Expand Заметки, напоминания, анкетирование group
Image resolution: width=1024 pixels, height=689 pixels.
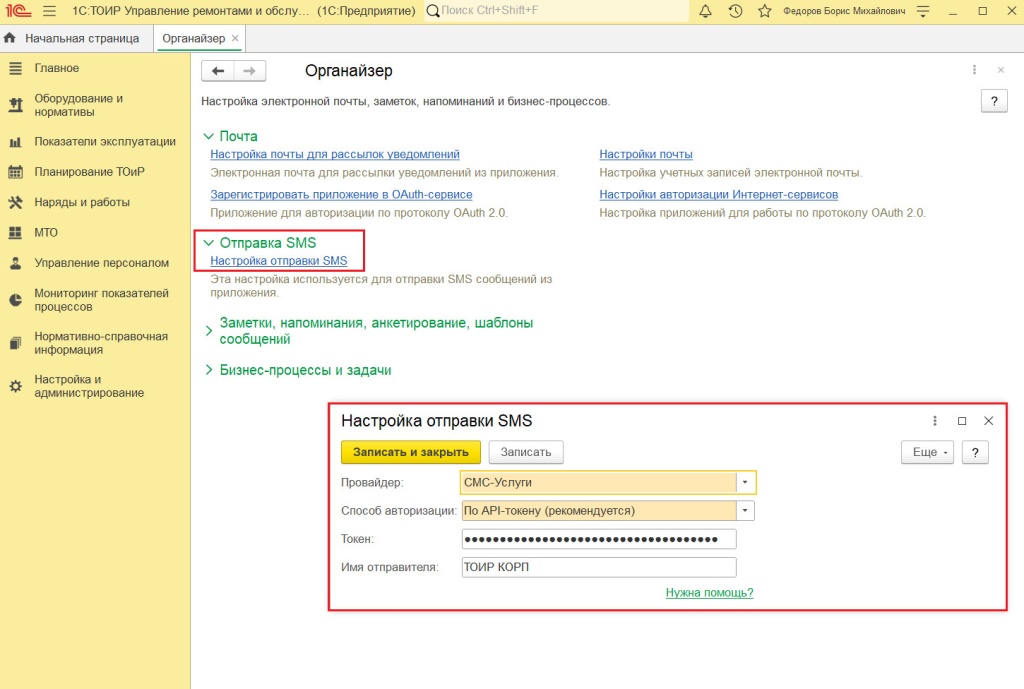tap(208, 330)
